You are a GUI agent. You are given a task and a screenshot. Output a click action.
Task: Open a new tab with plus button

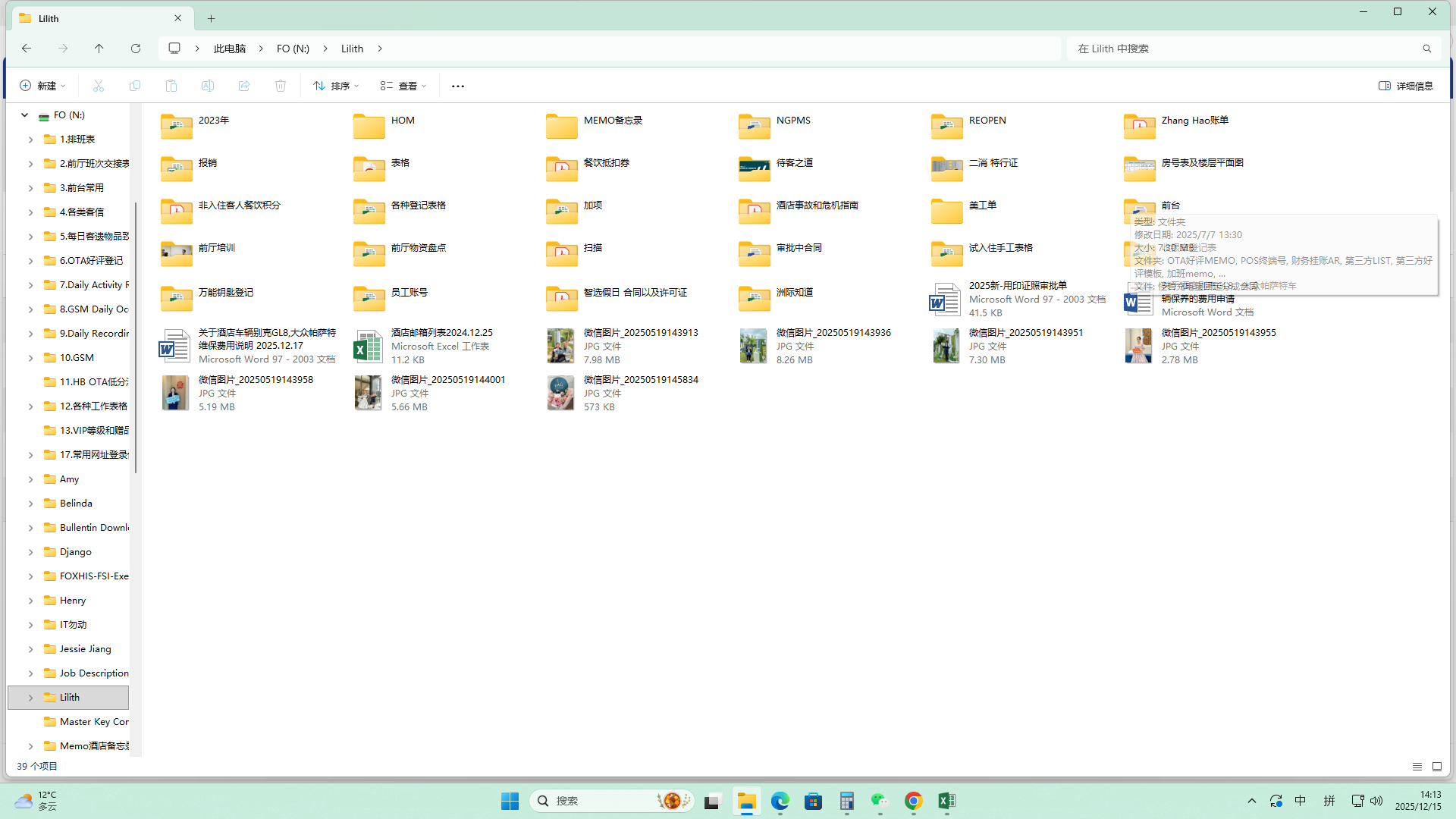tap(212, 18)
